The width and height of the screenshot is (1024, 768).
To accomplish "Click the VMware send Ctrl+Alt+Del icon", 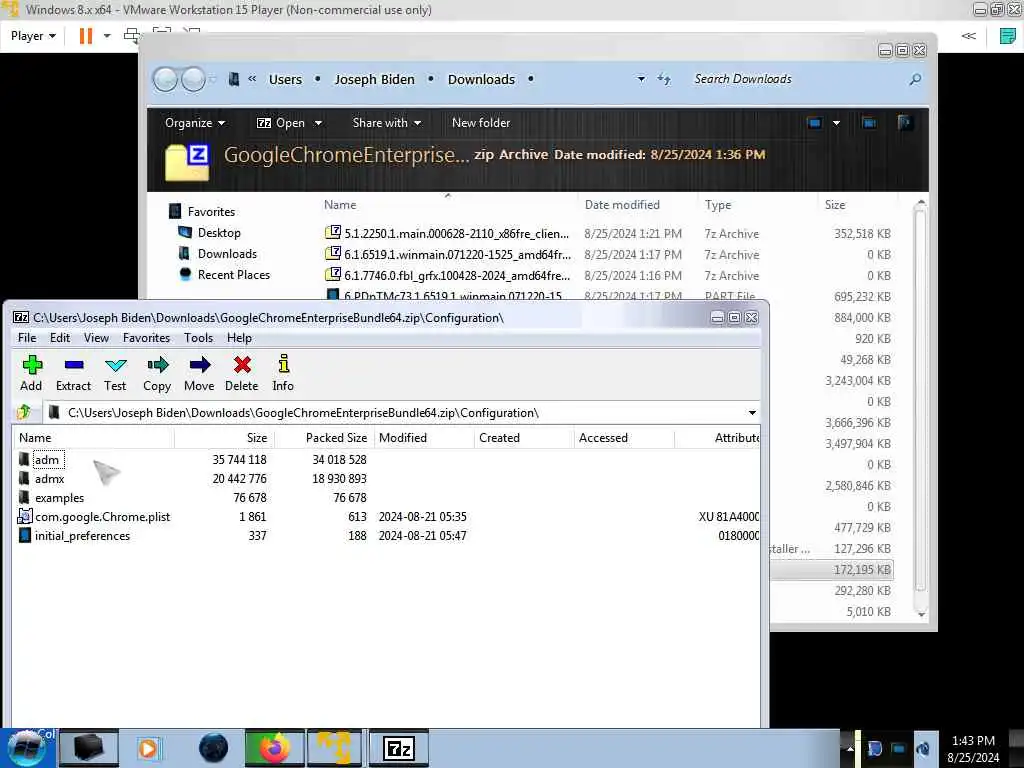I will 133,36.
